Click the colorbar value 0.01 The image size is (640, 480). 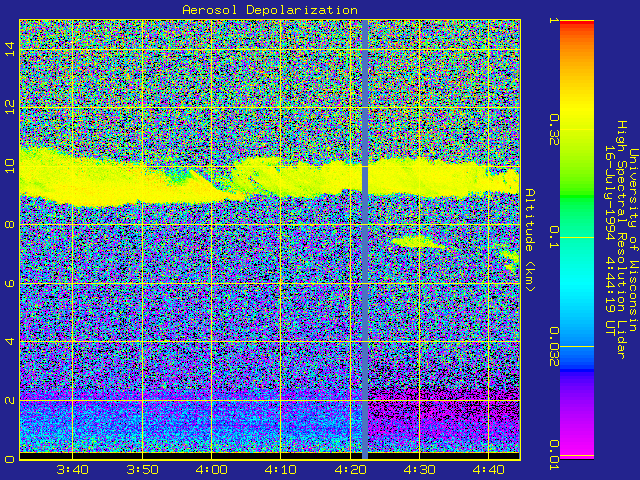tap(554, 455)
